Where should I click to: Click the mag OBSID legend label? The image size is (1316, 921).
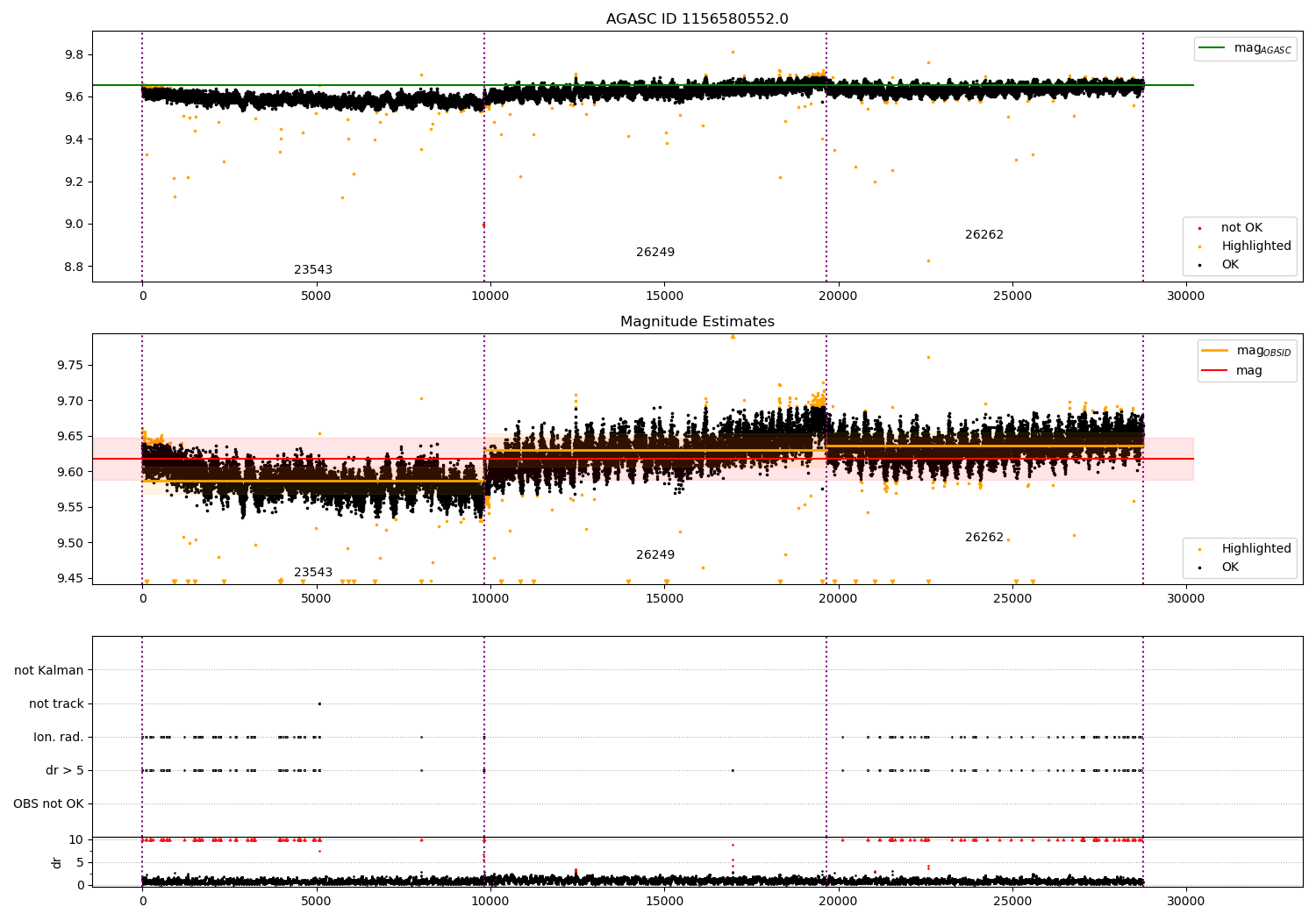tap(1263, 351)
